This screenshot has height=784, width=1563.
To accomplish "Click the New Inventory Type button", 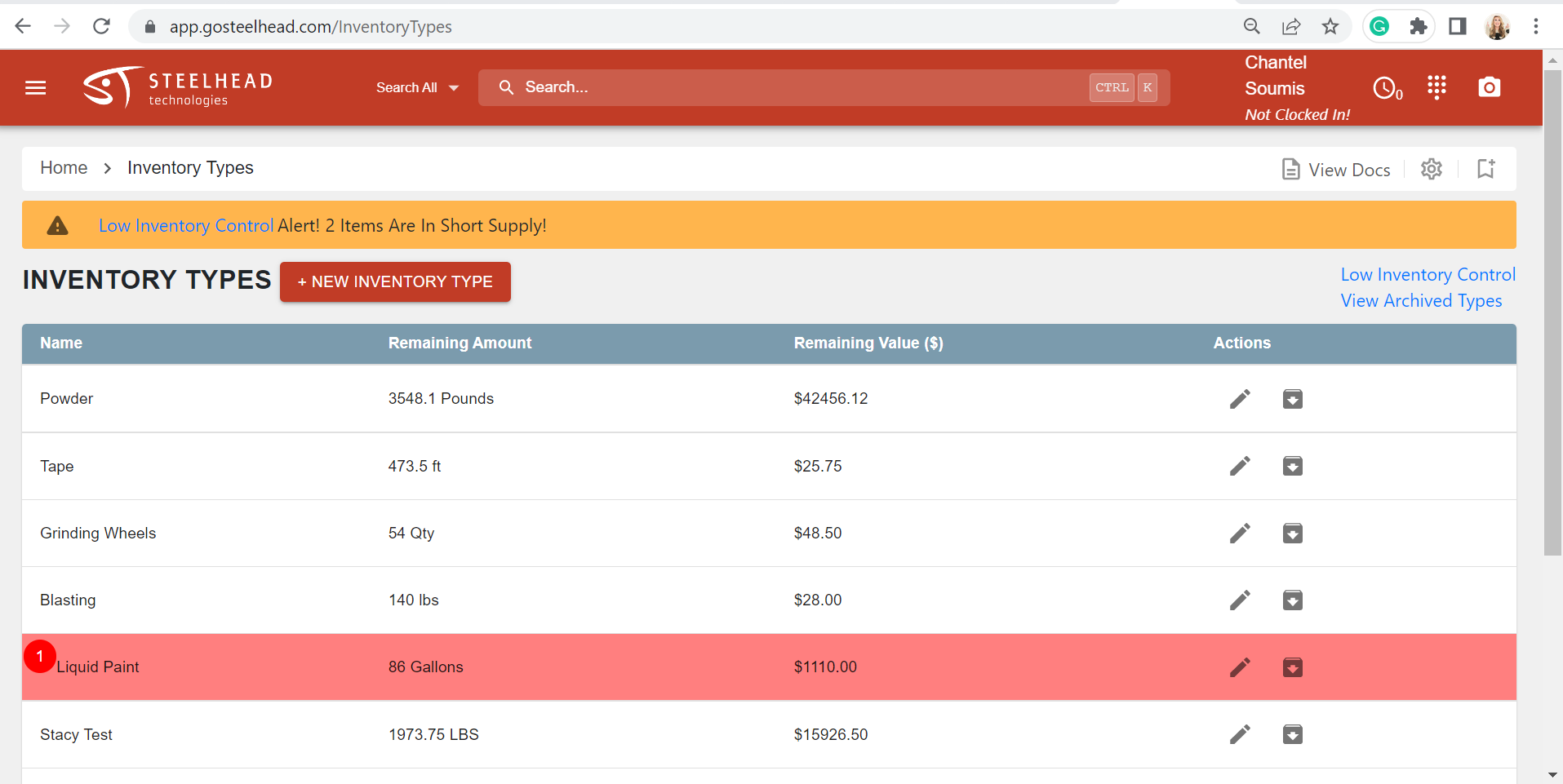I will [x=395, y=281].
